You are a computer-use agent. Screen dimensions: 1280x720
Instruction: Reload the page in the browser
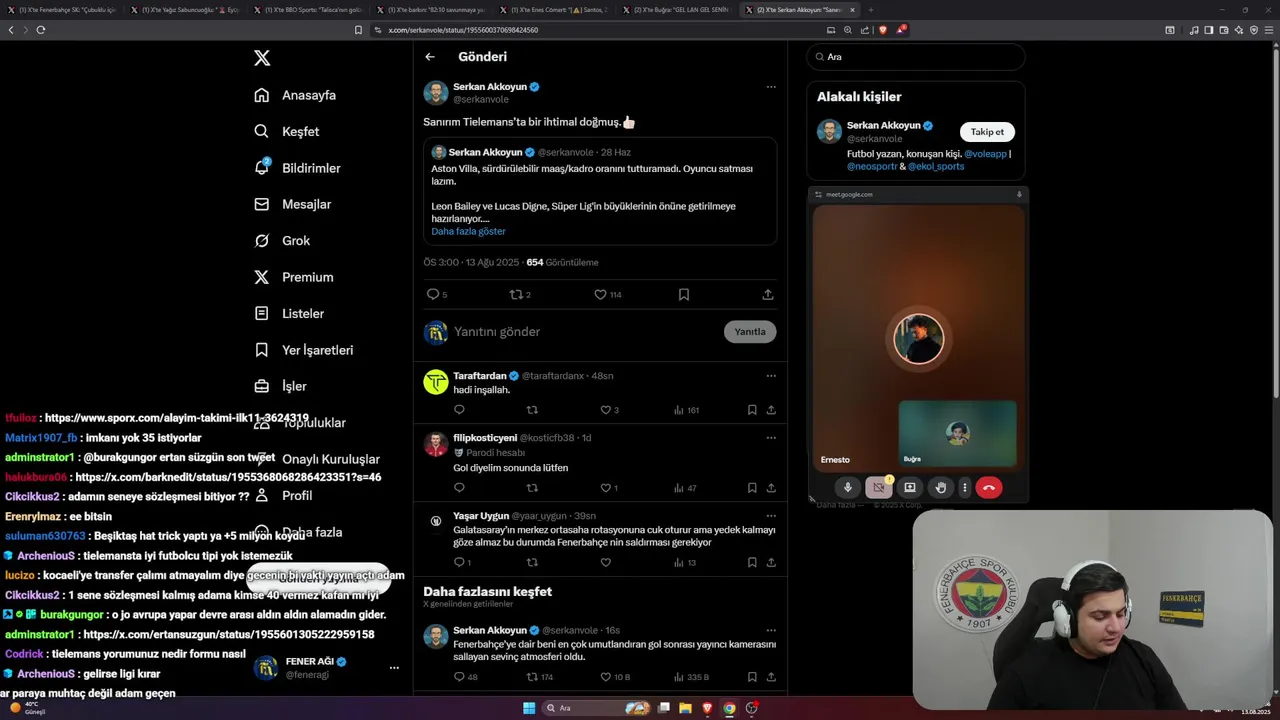[x=41, y=30]
